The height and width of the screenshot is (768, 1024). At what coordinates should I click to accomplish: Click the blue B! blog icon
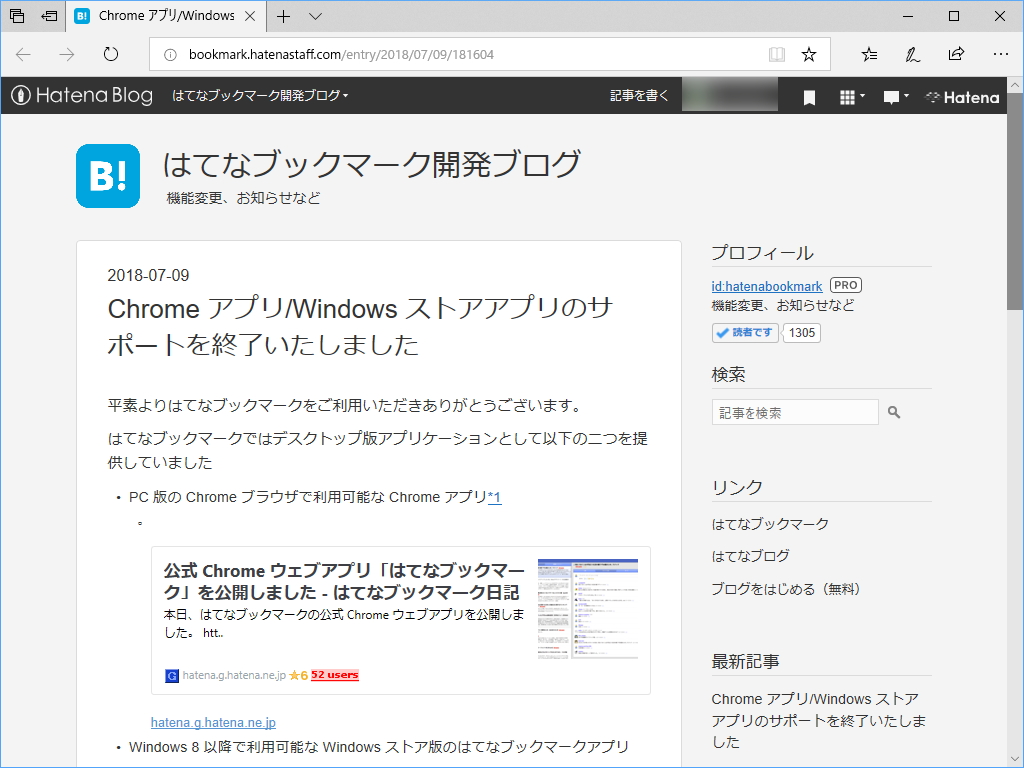coord(108,176)
